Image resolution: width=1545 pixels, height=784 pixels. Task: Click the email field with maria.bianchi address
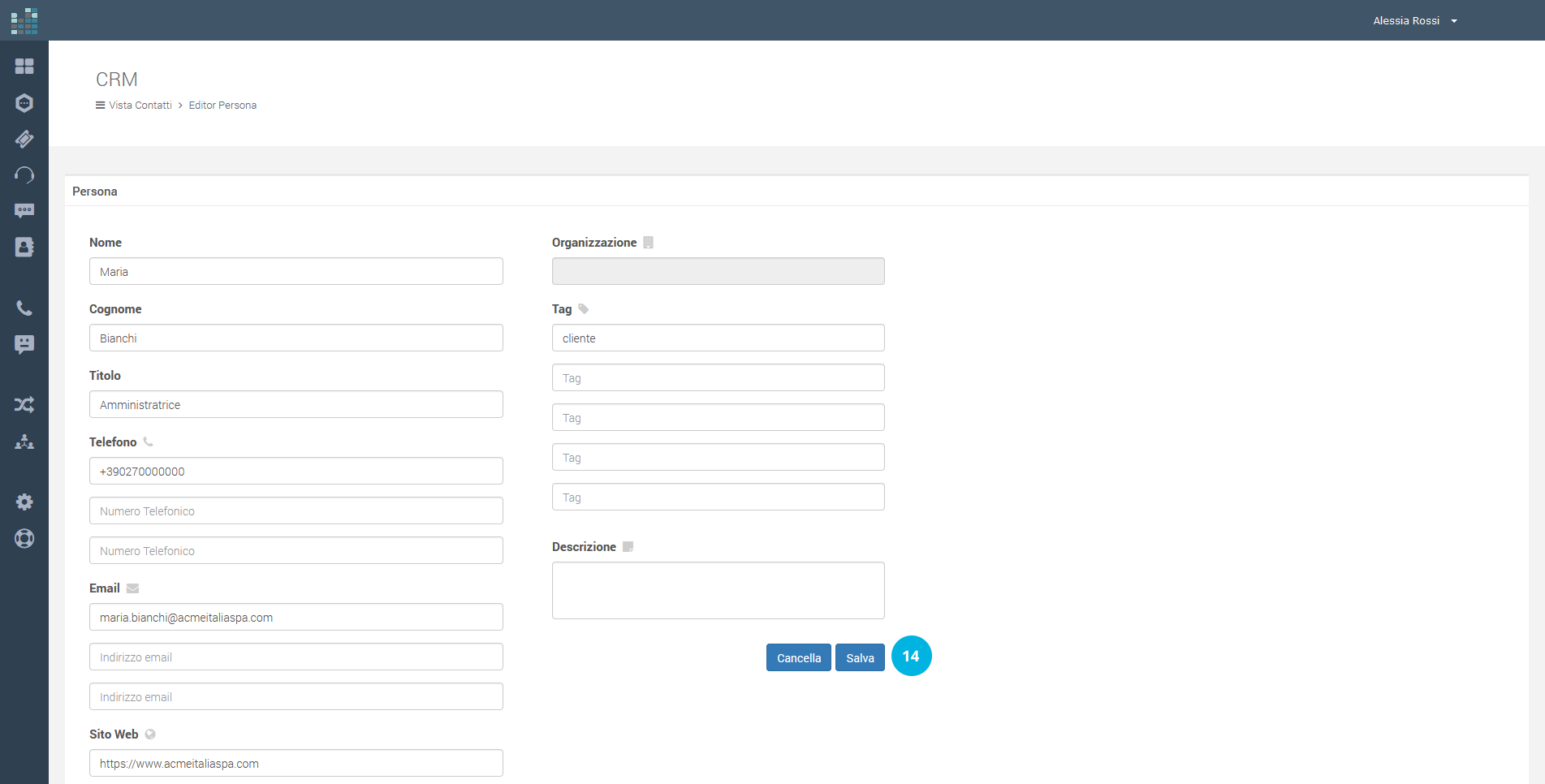click(296, 617)
